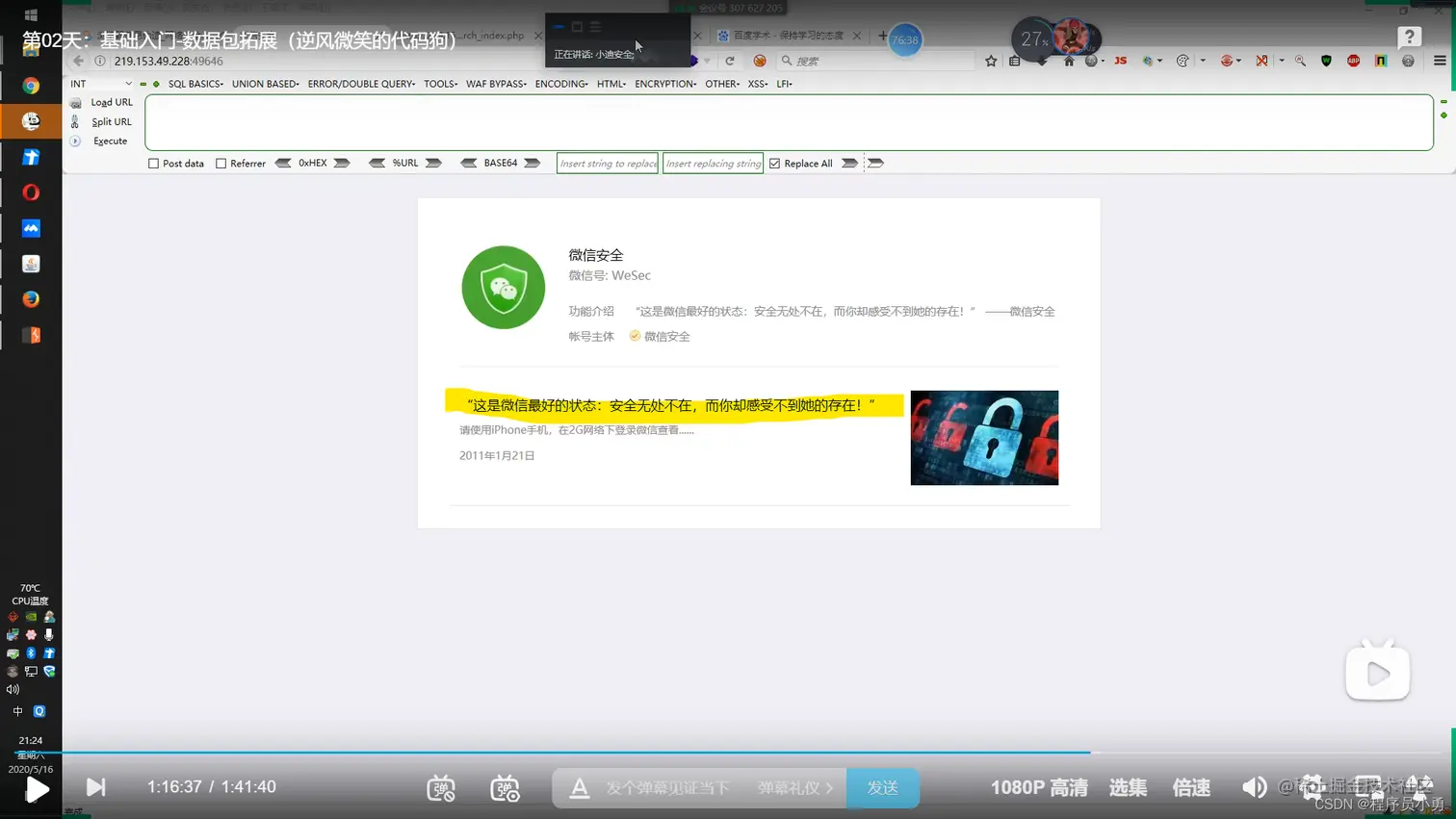This screenshot has width=1456, height=819.
Task: Change video quality from 1080P 高清
Action: [x=1039, y=788]
